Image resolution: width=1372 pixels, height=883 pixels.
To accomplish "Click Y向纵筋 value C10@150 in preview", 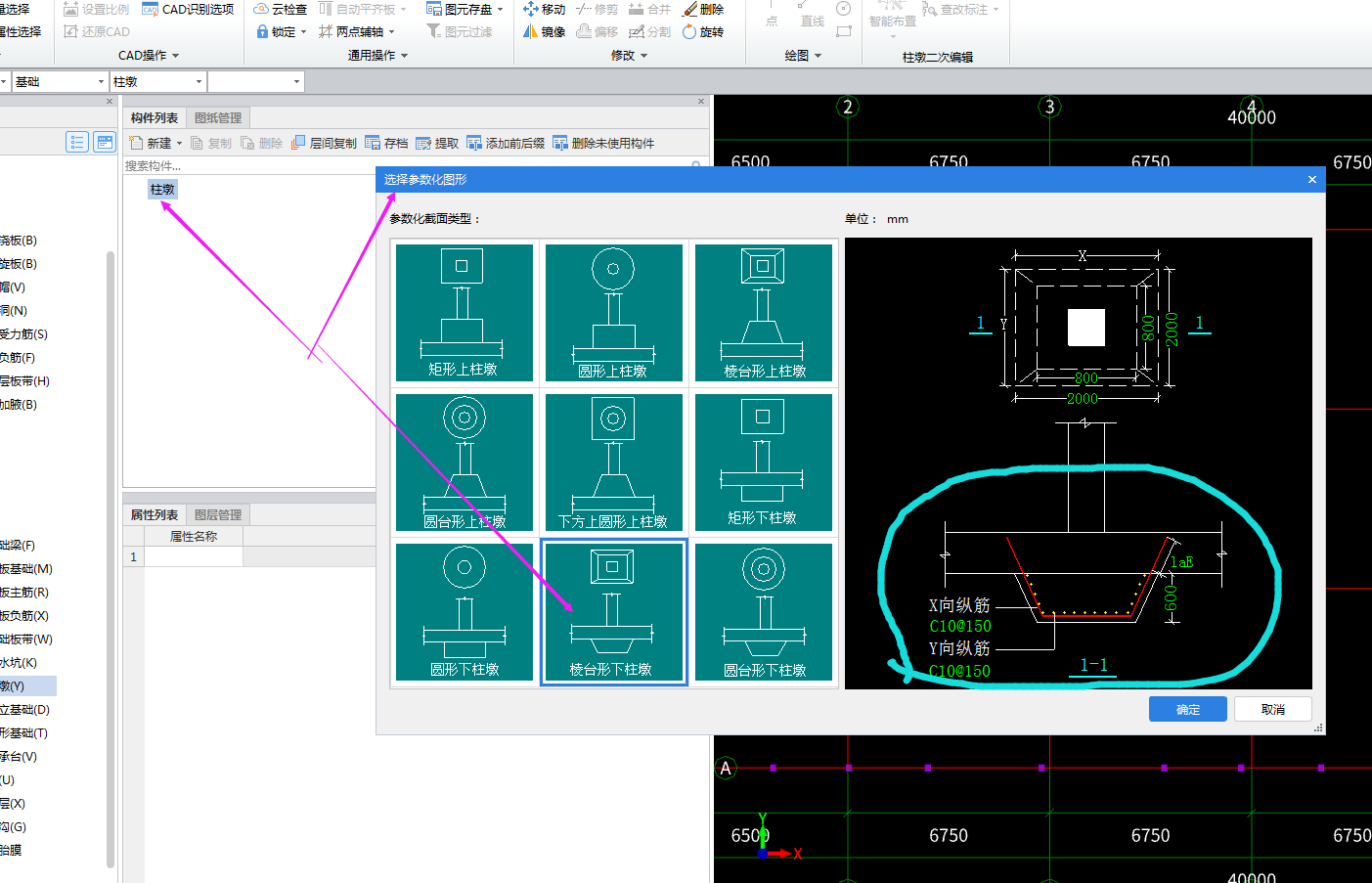I will coord(960,671).
